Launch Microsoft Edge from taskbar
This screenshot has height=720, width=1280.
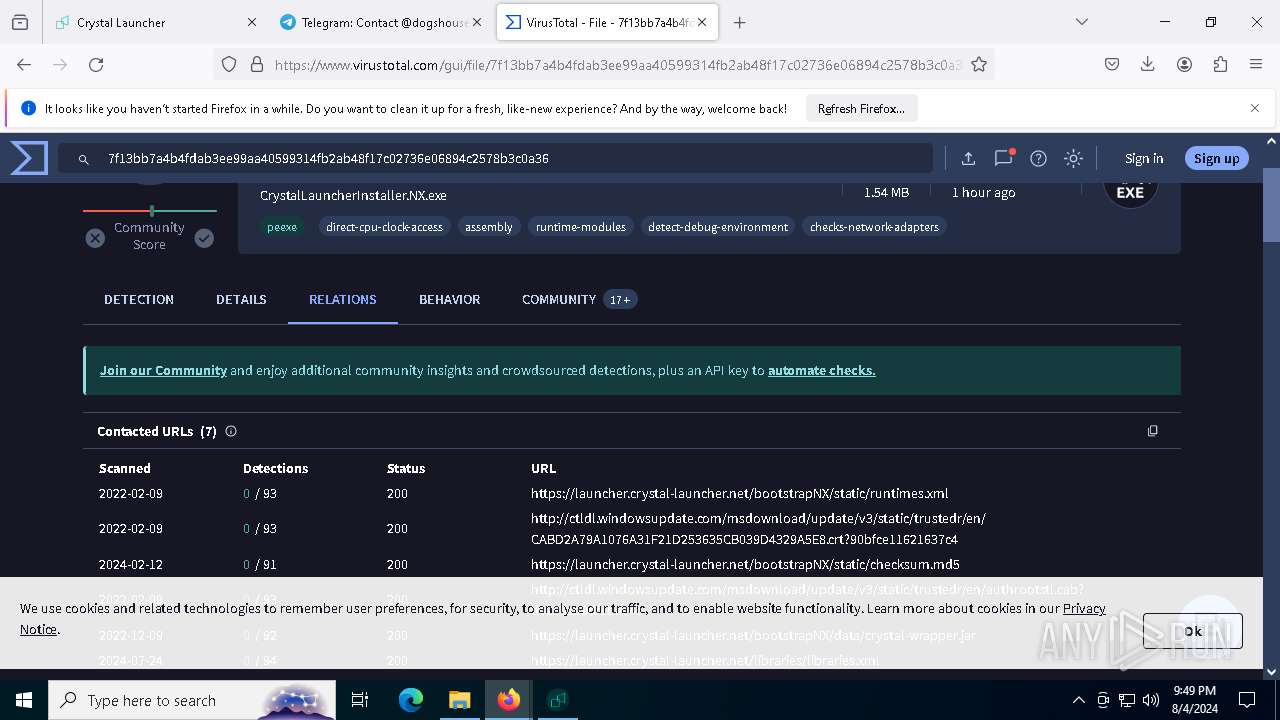[411, 700]
